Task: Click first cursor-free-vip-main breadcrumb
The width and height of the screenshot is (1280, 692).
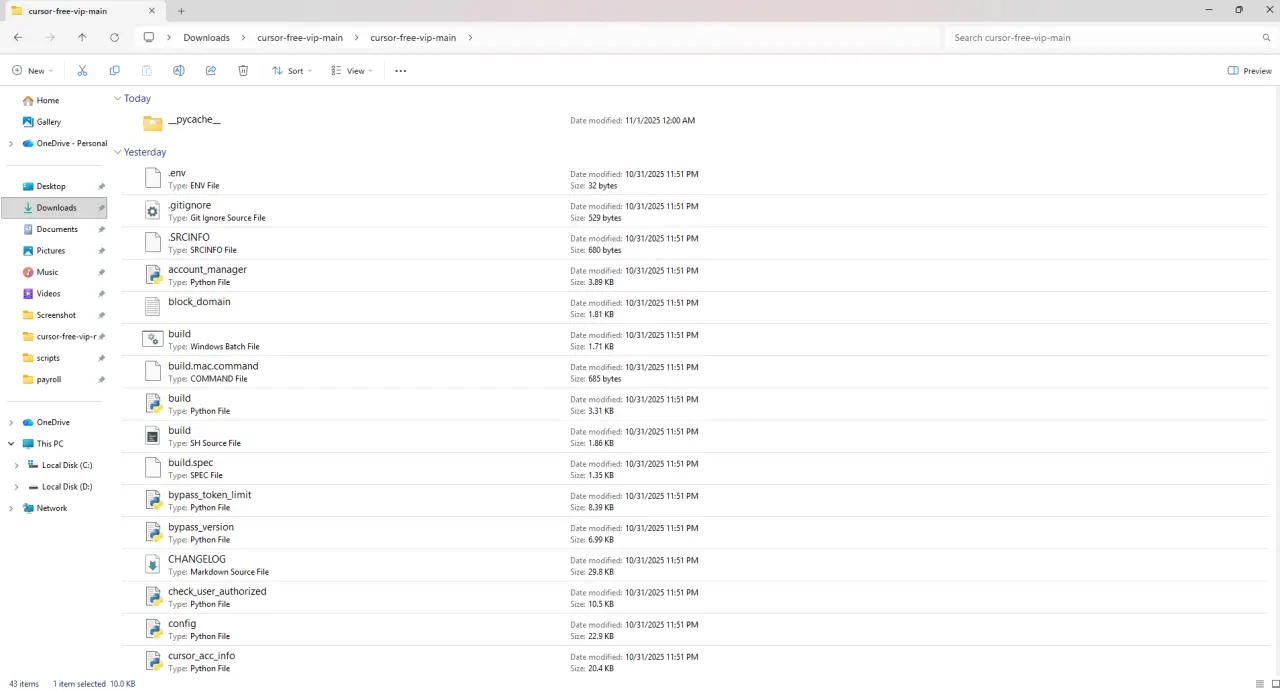Action: [x=300, y=38]
